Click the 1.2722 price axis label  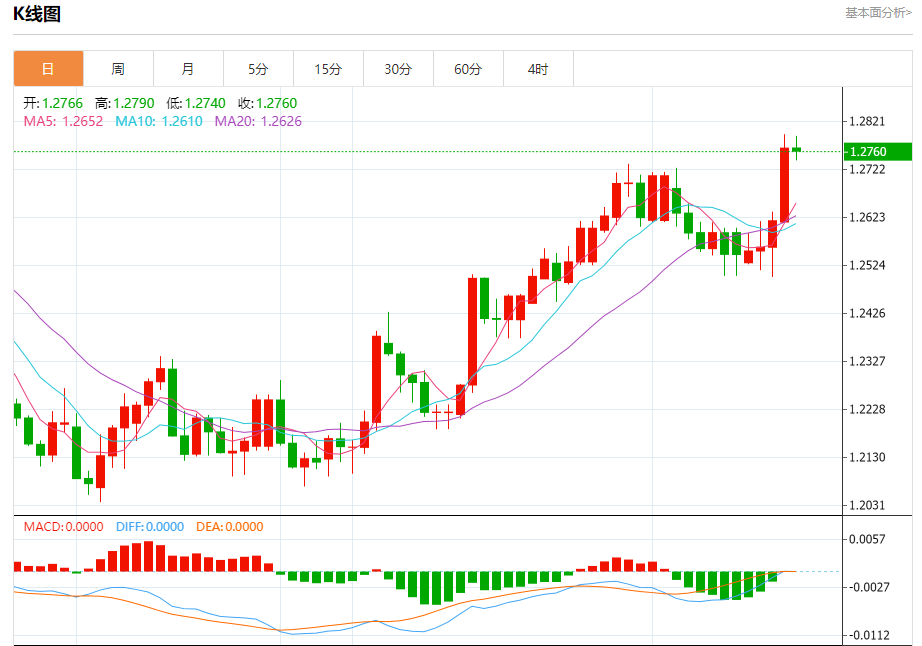(867, 169)
